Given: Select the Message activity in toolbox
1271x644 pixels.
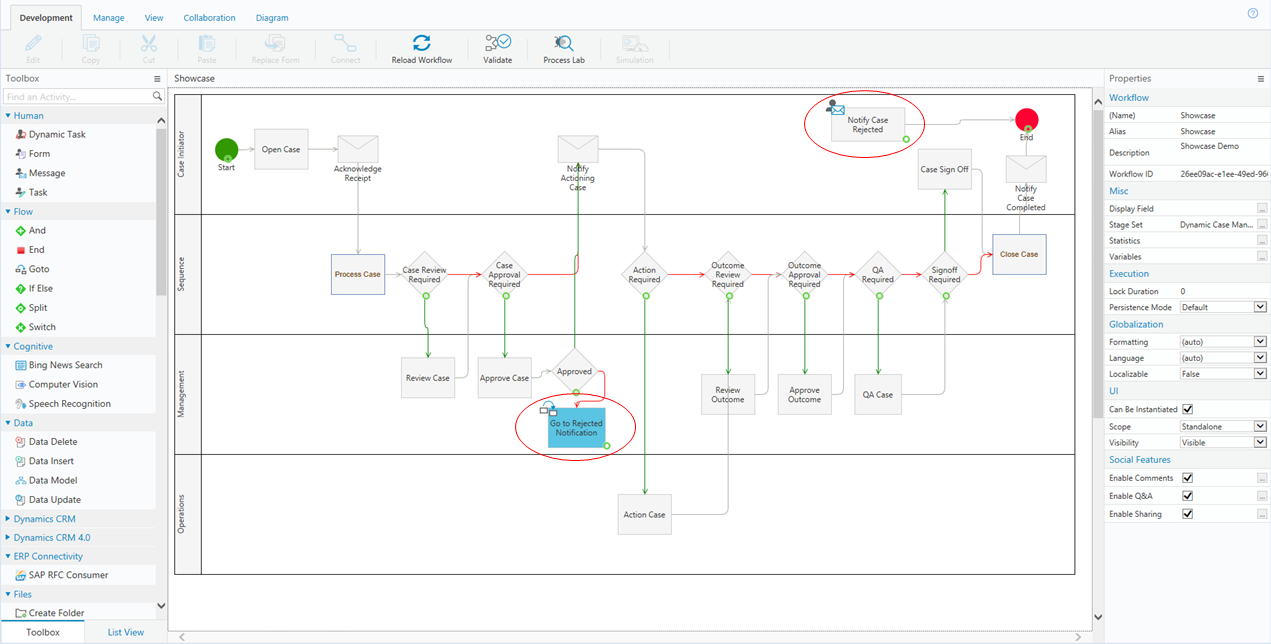Looking at the screenshot, I should coord(47,173).
